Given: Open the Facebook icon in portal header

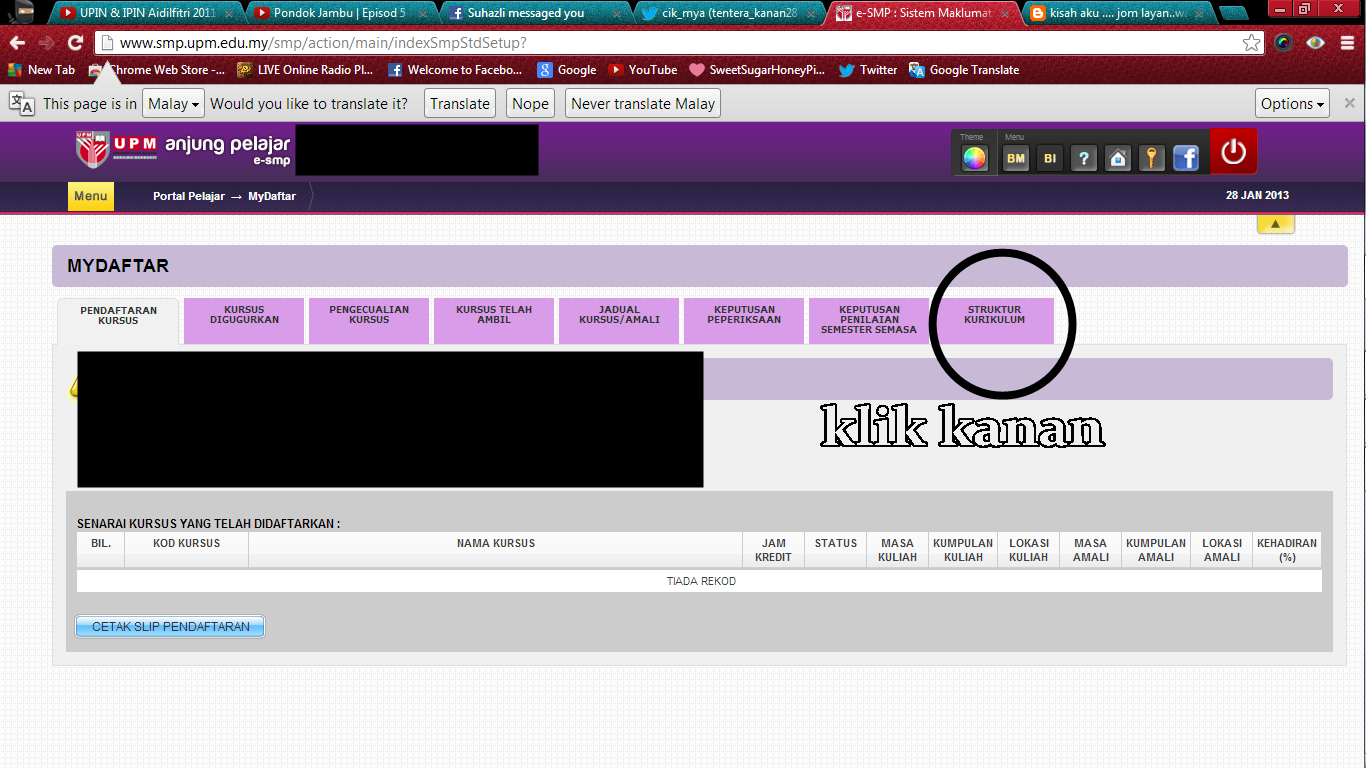Looking at the screenshot, I should tap(1186, 158).
